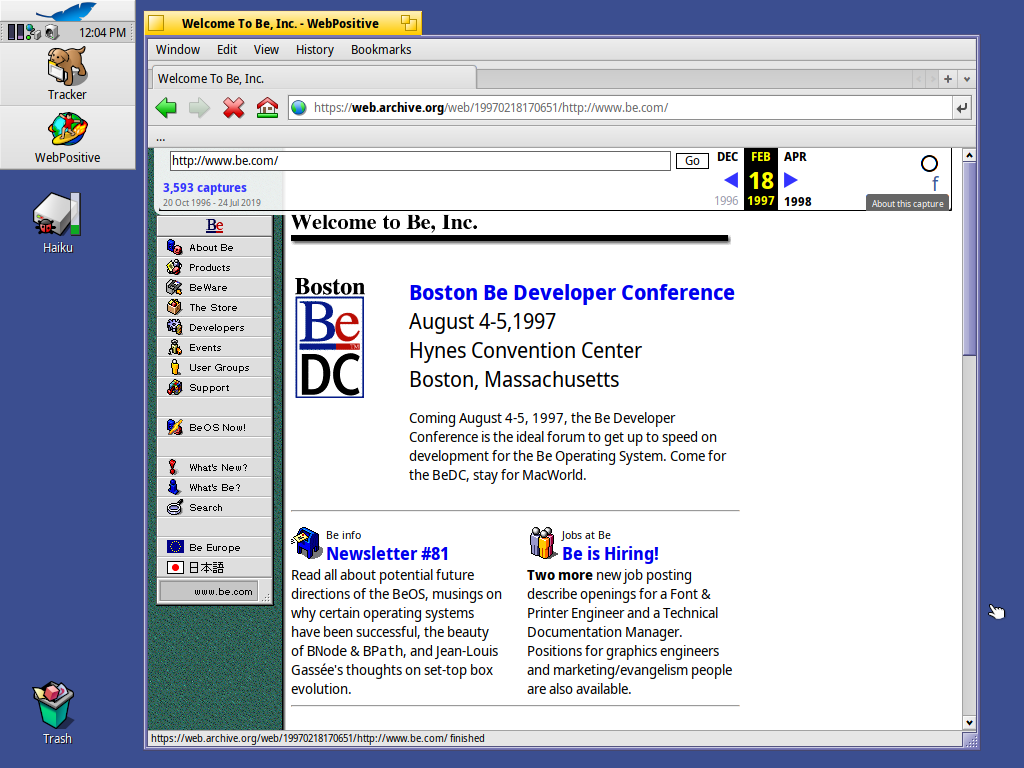The height and width of the screenshot is (768, 1024).
Task: Click the go/enter arrow at URL bar end
Action: tap(961, 108)
